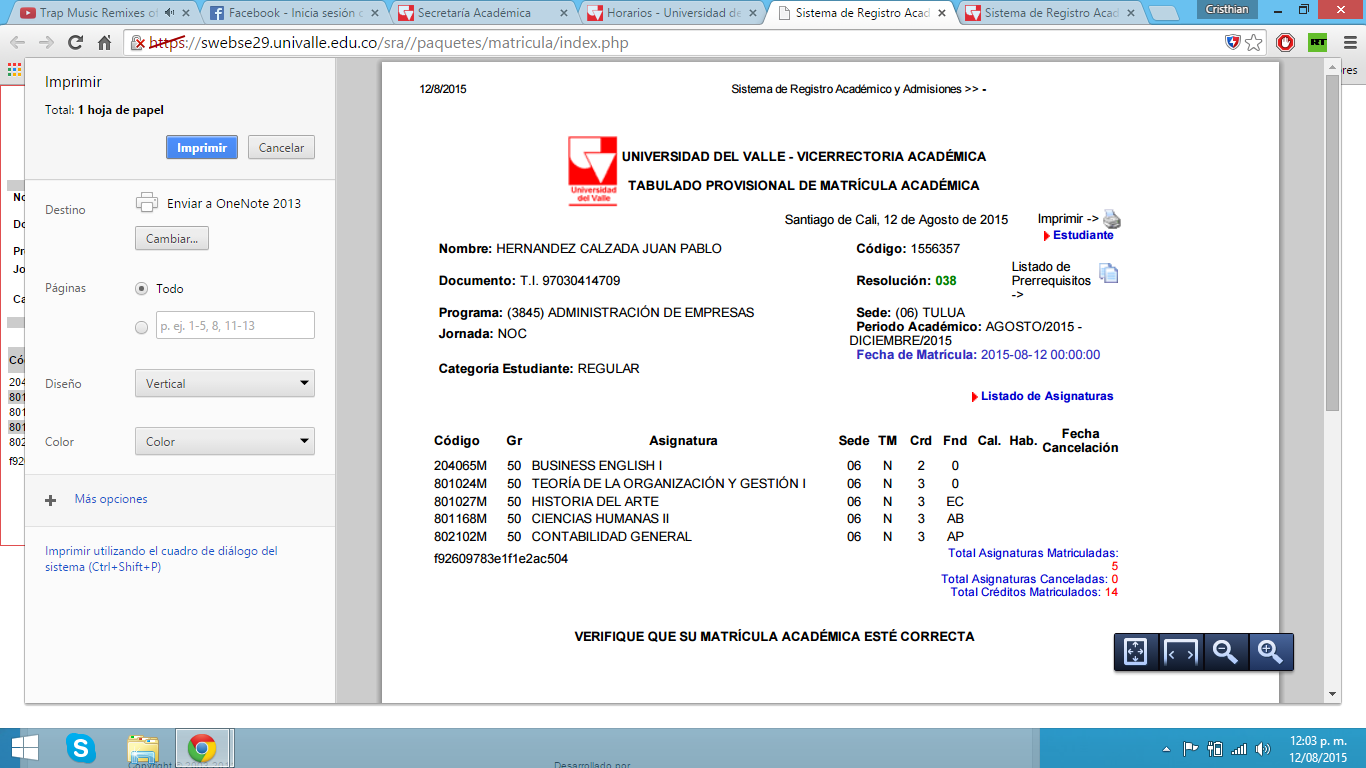Reload the page with refresh icon

tap(75, 43)
